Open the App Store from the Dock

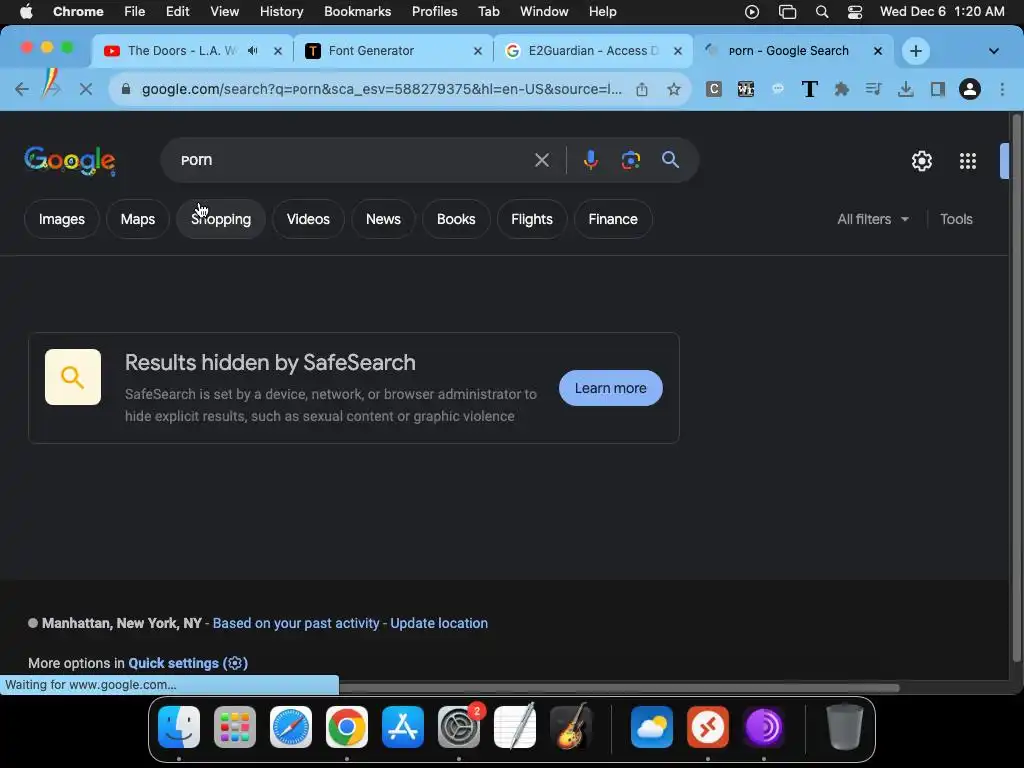403,727
